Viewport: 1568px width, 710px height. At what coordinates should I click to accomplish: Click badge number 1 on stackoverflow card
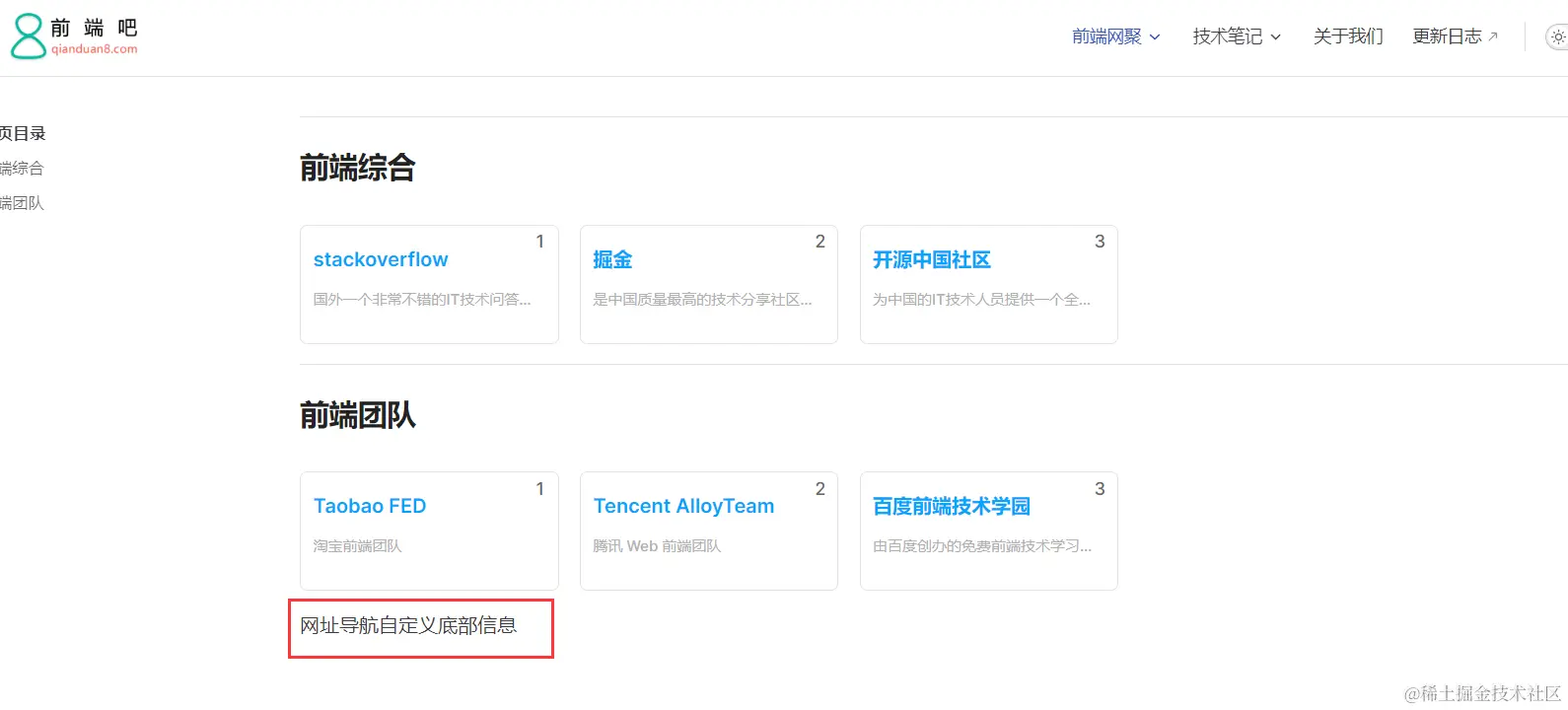(x=539, y=242)
